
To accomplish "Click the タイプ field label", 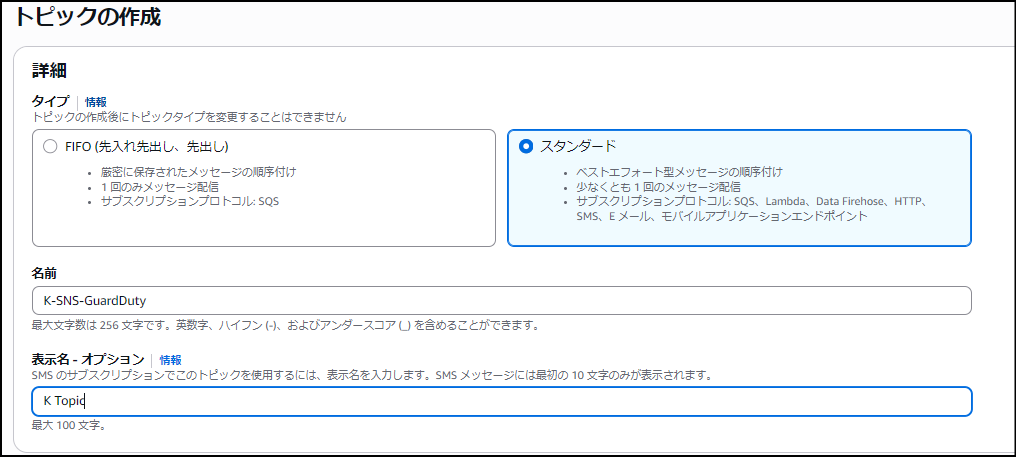I will coord(50,102).
